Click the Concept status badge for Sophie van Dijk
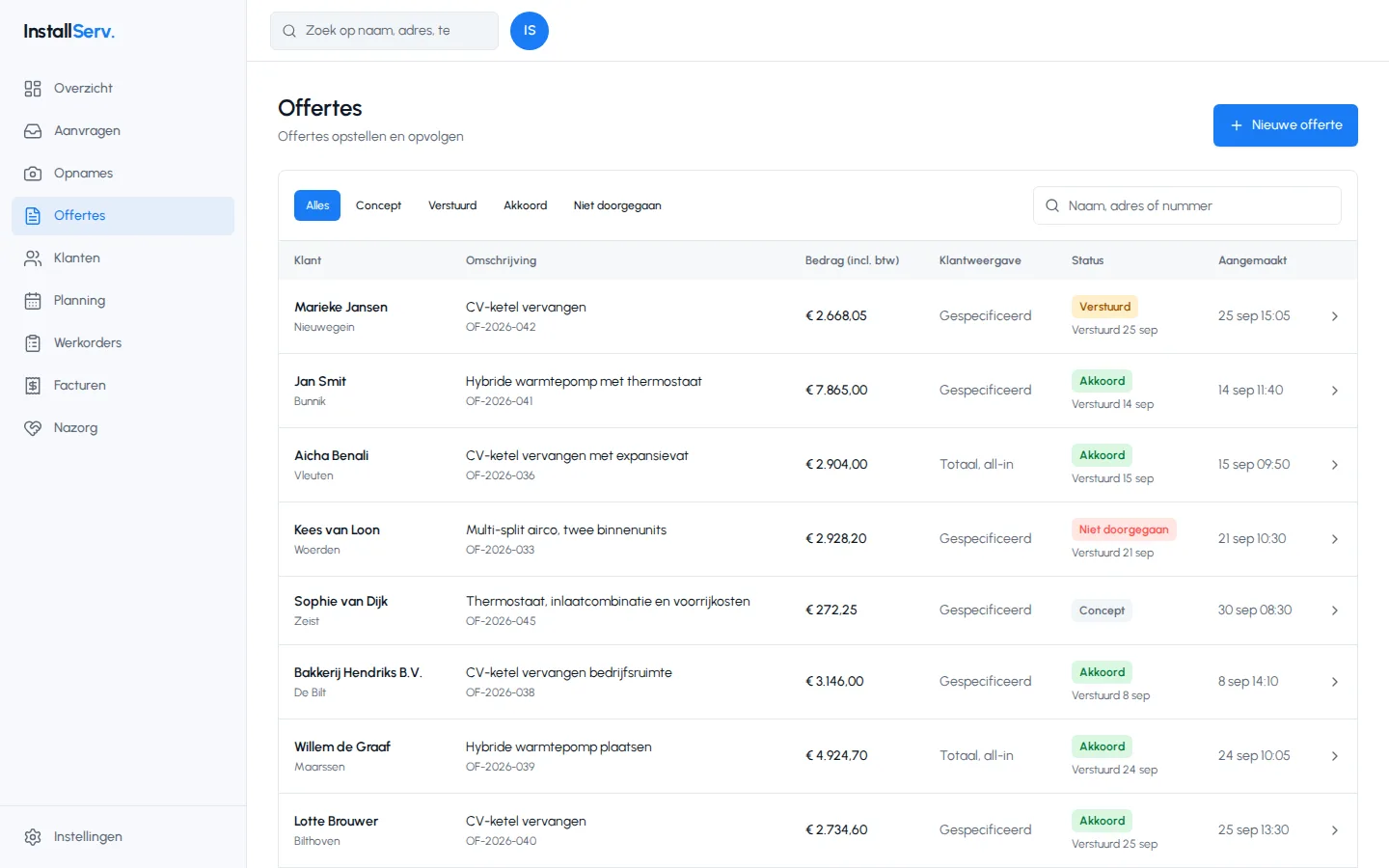This screenshot has height=868, width=1389. pos(1102,610)
